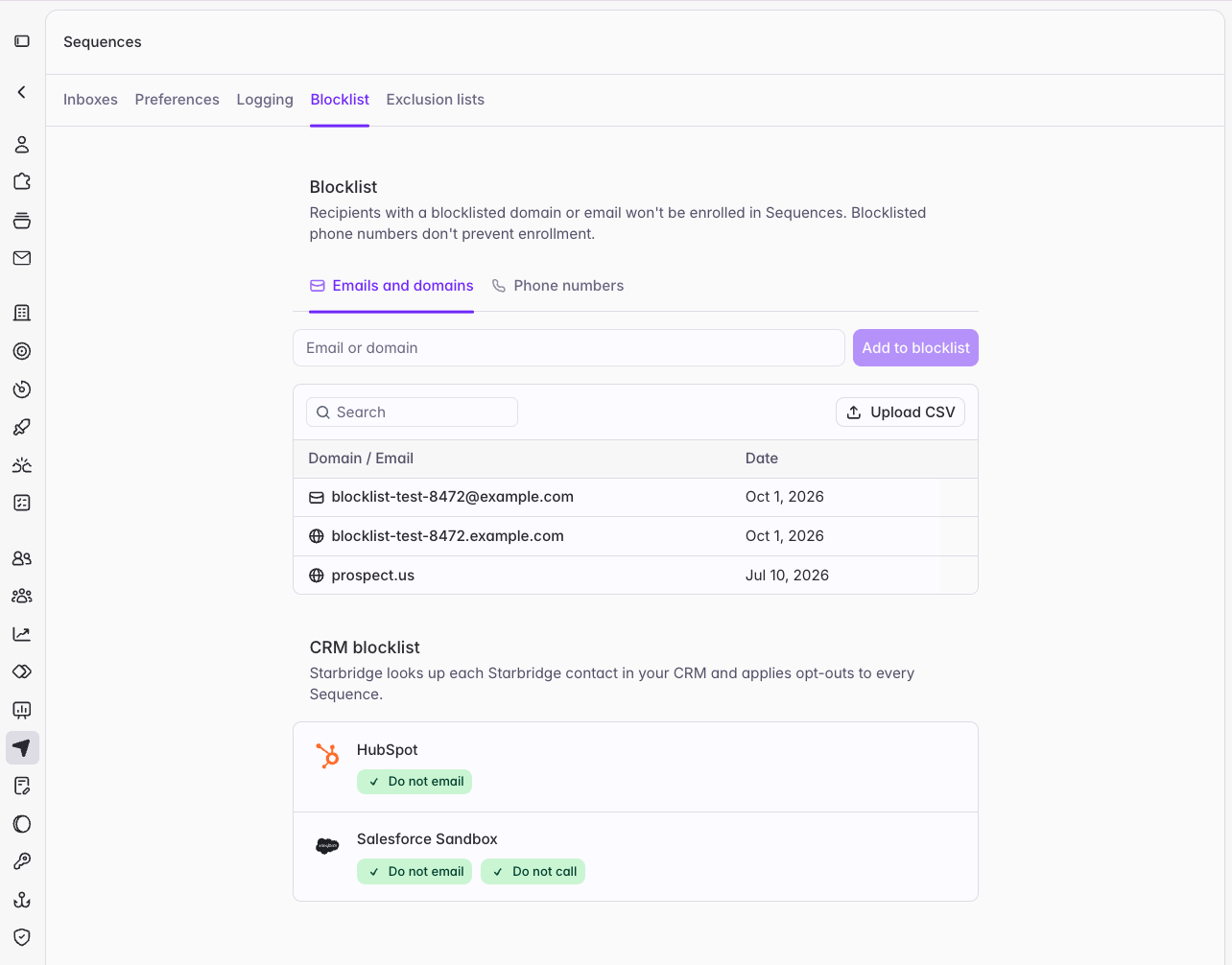Focus the Email or domain field
The width and height of the screenshot is (1232, 965).
tap(569, 348)
